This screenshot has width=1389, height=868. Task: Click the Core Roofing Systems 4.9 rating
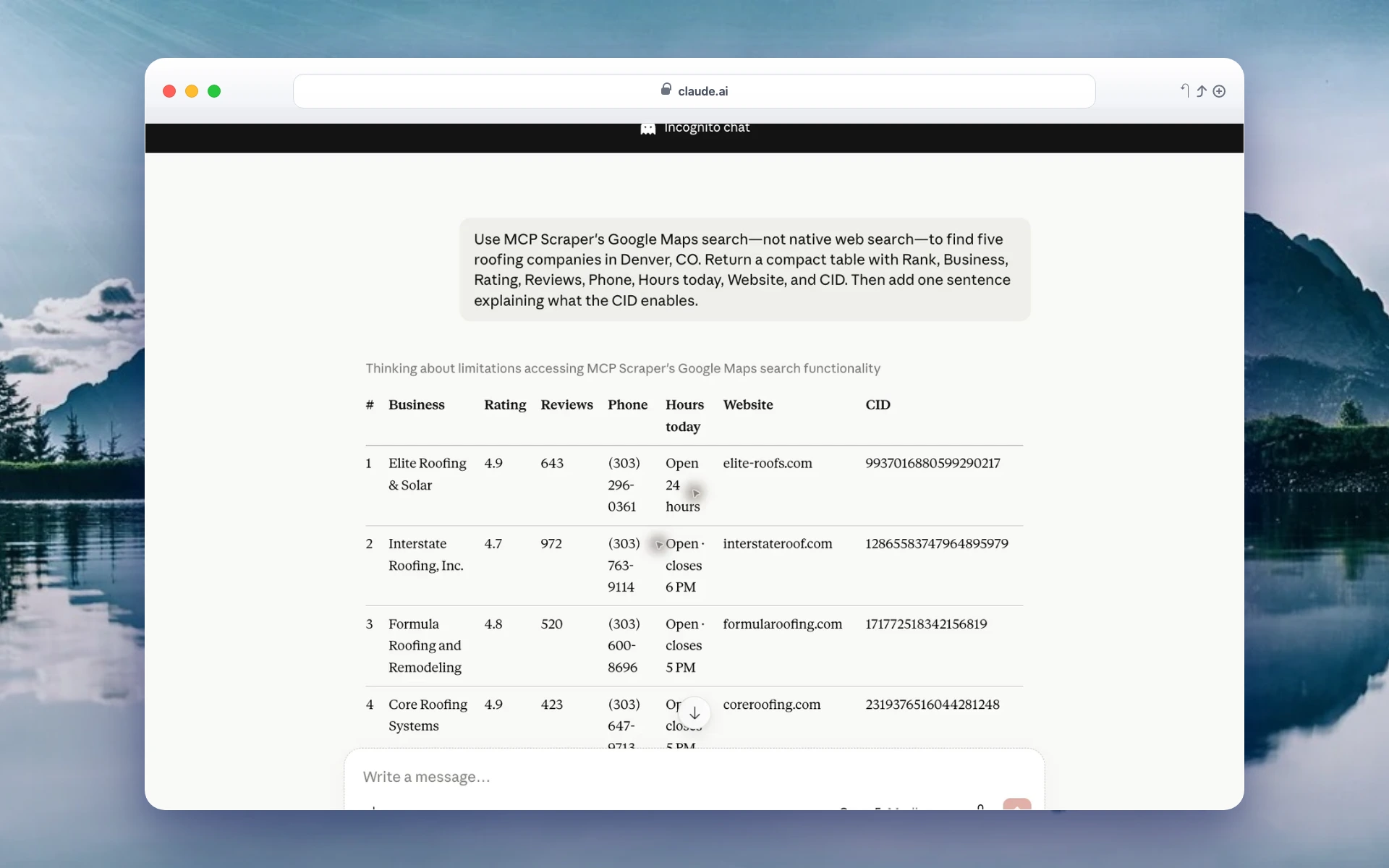tap(493, 704)
